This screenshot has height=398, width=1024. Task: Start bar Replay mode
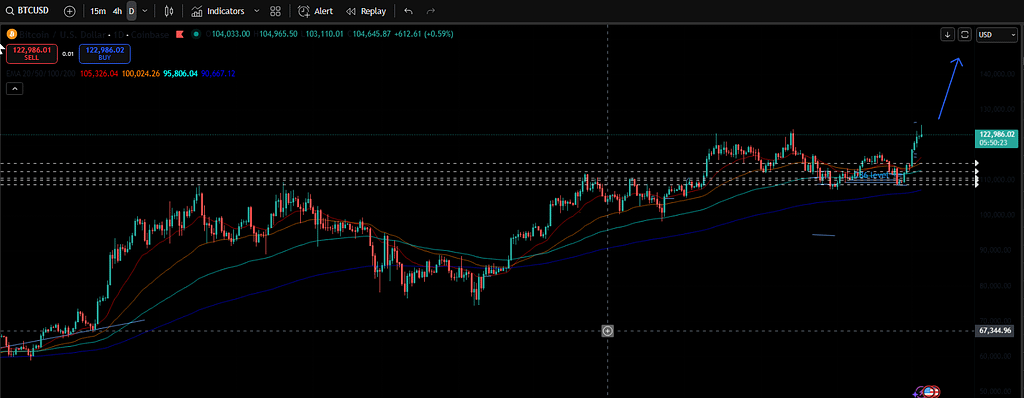click(366, 11)
